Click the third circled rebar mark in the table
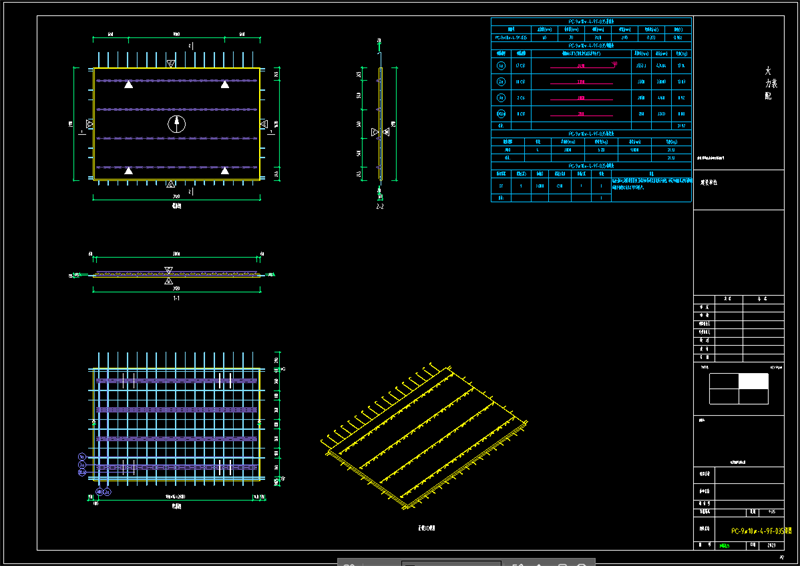This screenshot has width=800, height=566. click(x=501, y=97)
